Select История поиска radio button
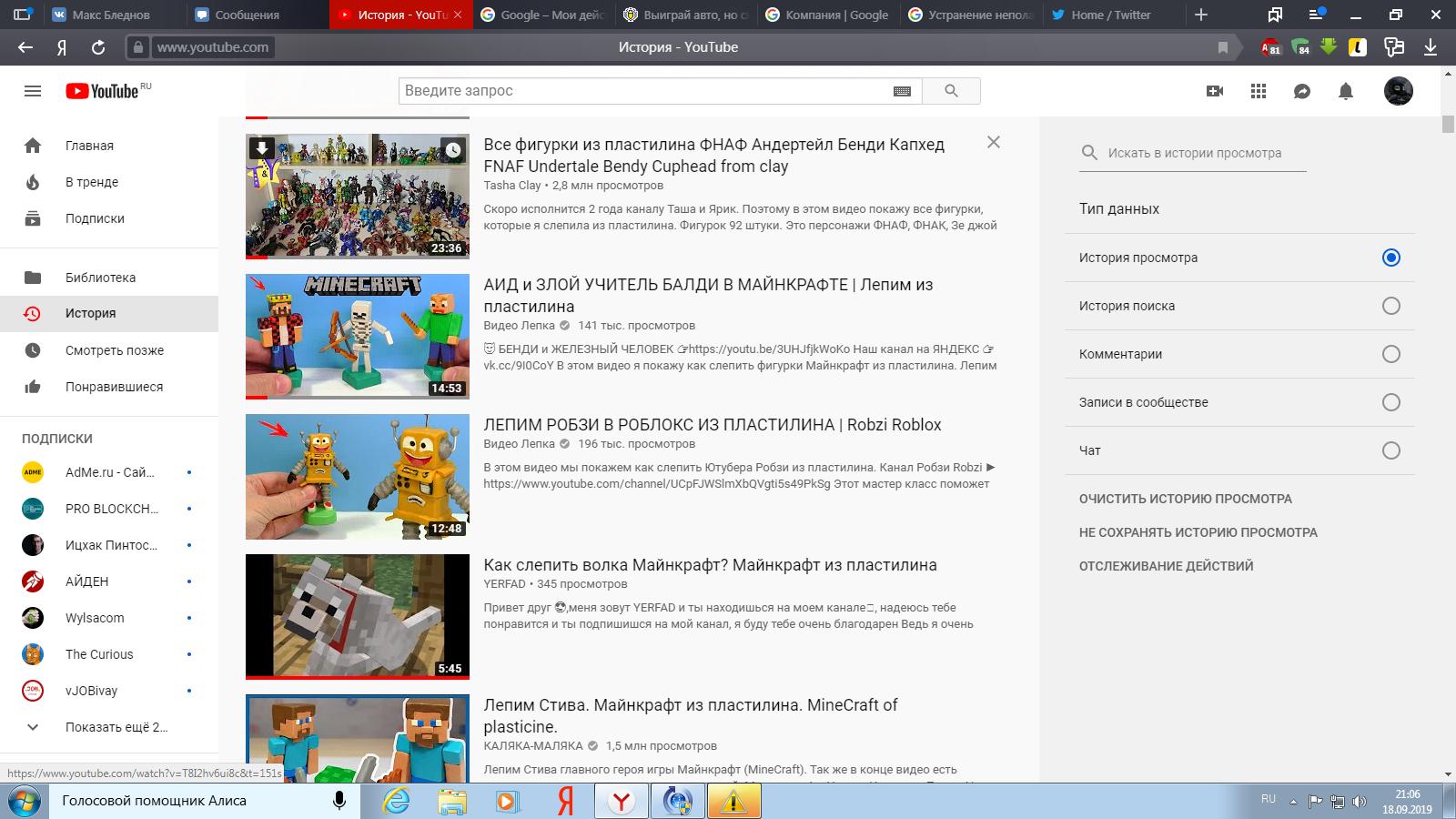The height and width of the screenshot is (819, 1456). 1390,306
